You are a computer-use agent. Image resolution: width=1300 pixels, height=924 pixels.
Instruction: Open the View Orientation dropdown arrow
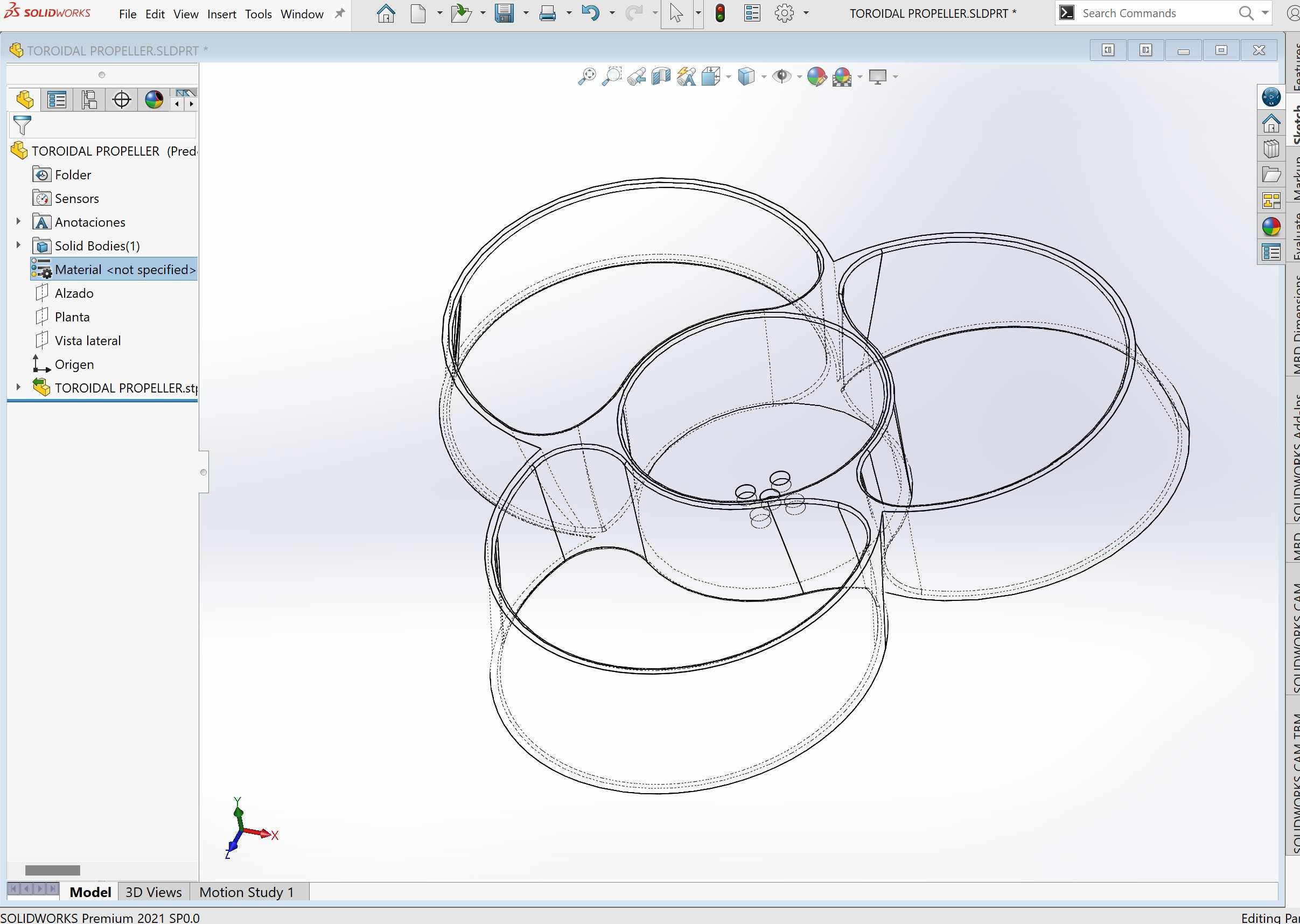(x=728, y=77)
